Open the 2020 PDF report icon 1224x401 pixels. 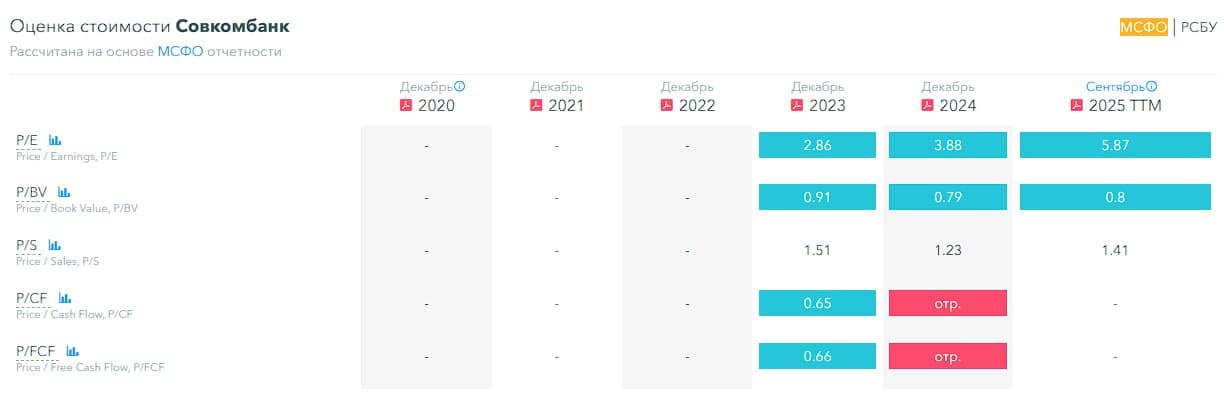pyautogui.click(x=406, y=105)
